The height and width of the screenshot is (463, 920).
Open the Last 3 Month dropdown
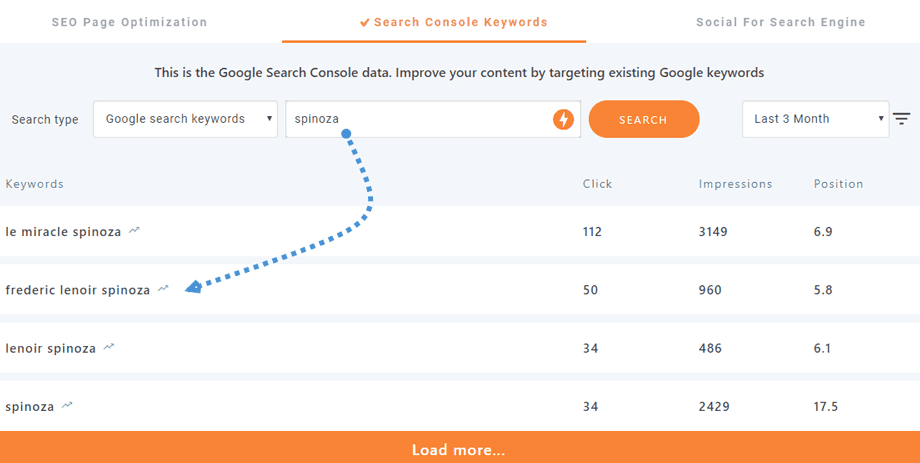pyautogui.click(x=815, y=119)
